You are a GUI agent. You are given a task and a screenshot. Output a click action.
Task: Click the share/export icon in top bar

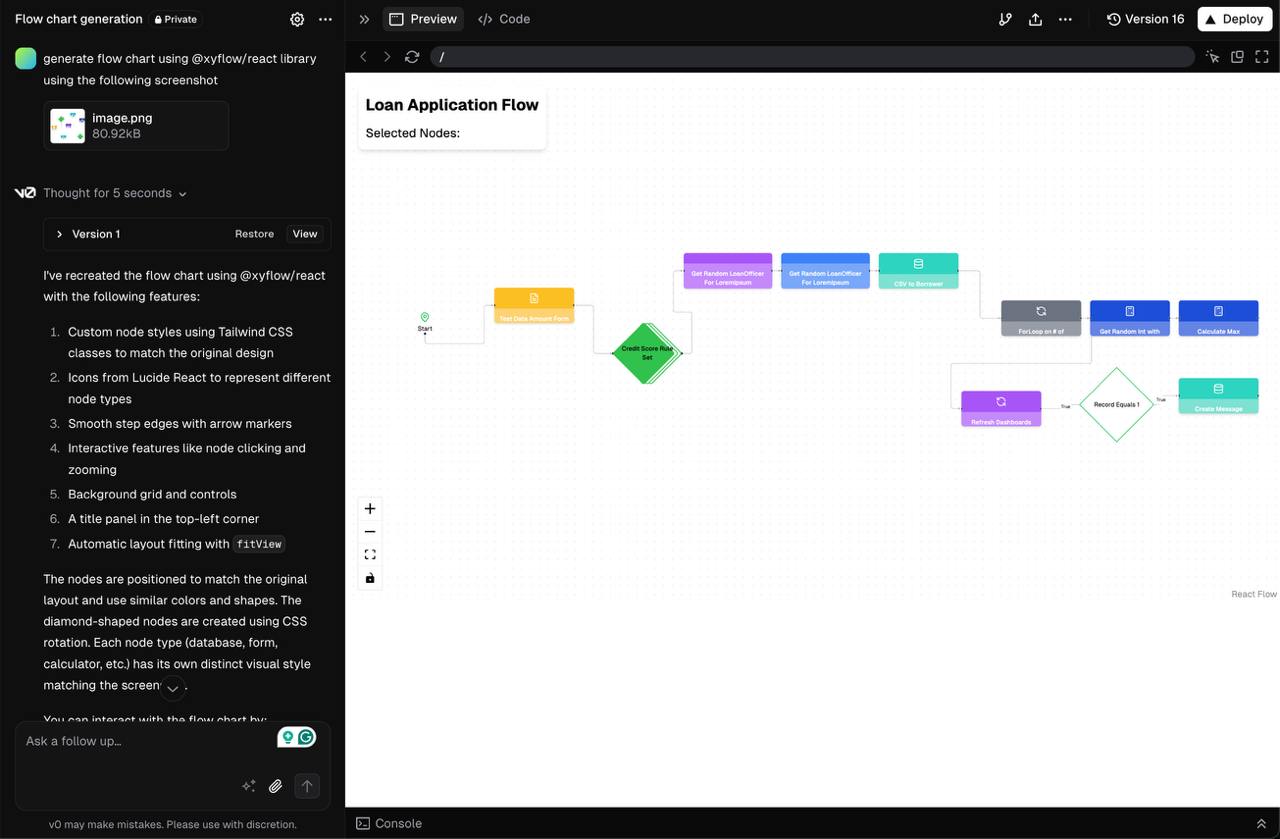click(1035, 19)
